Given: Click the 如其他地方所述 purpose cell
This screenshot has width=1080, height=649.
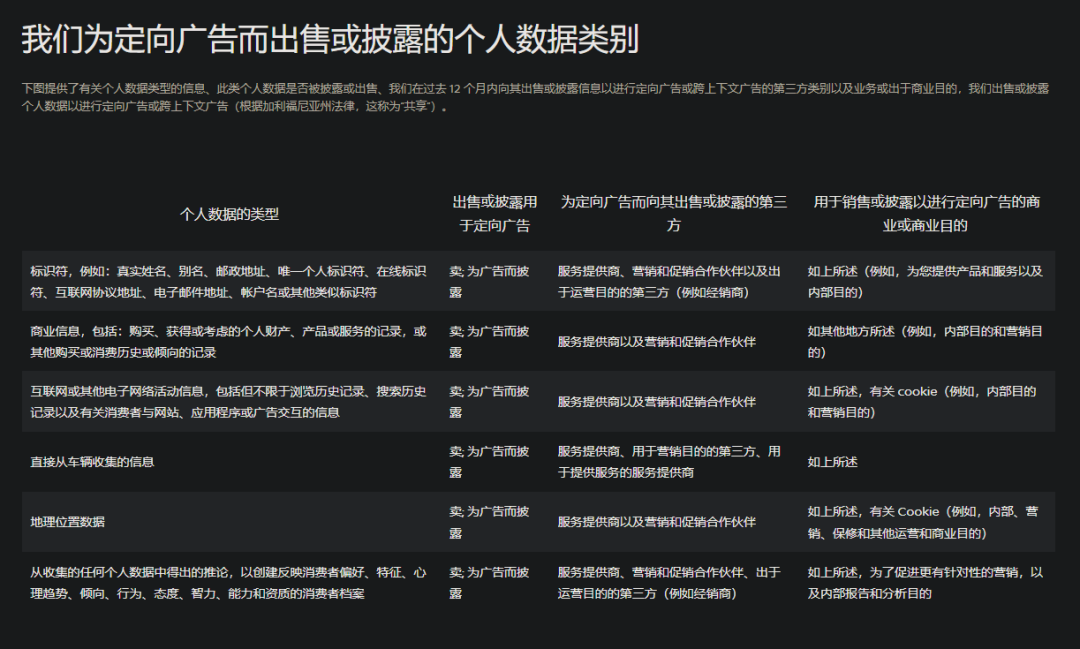Looking at the screenshot, I should tap(925, 342).
